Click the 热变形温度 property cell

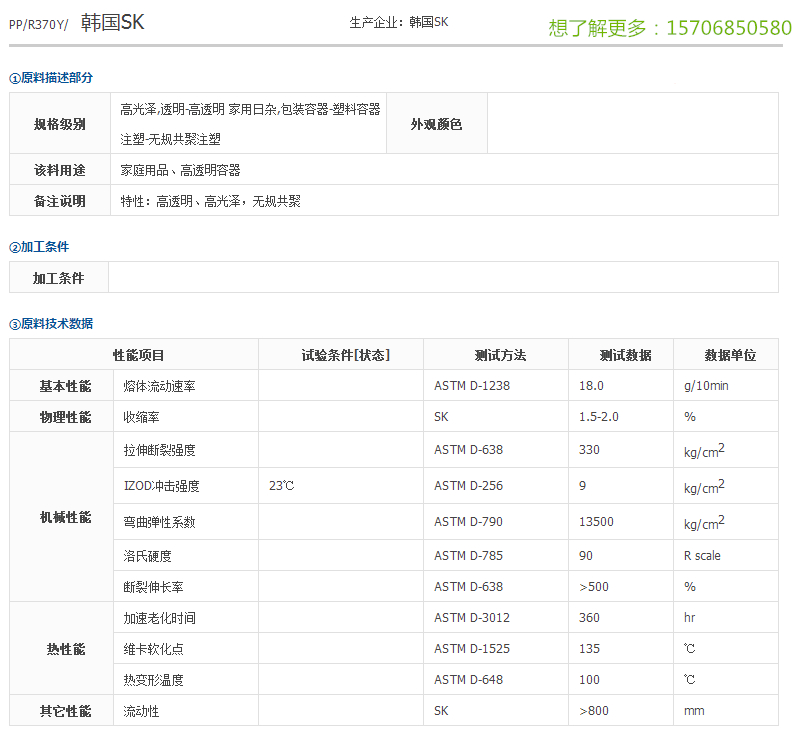tap(186, 679)
